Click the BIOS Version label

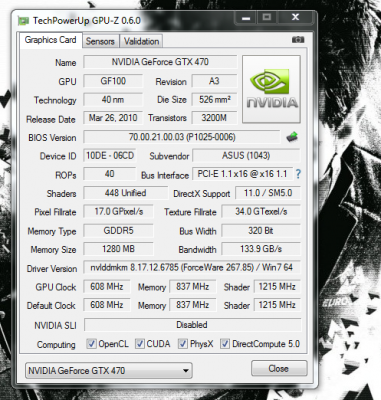(52, 138)
